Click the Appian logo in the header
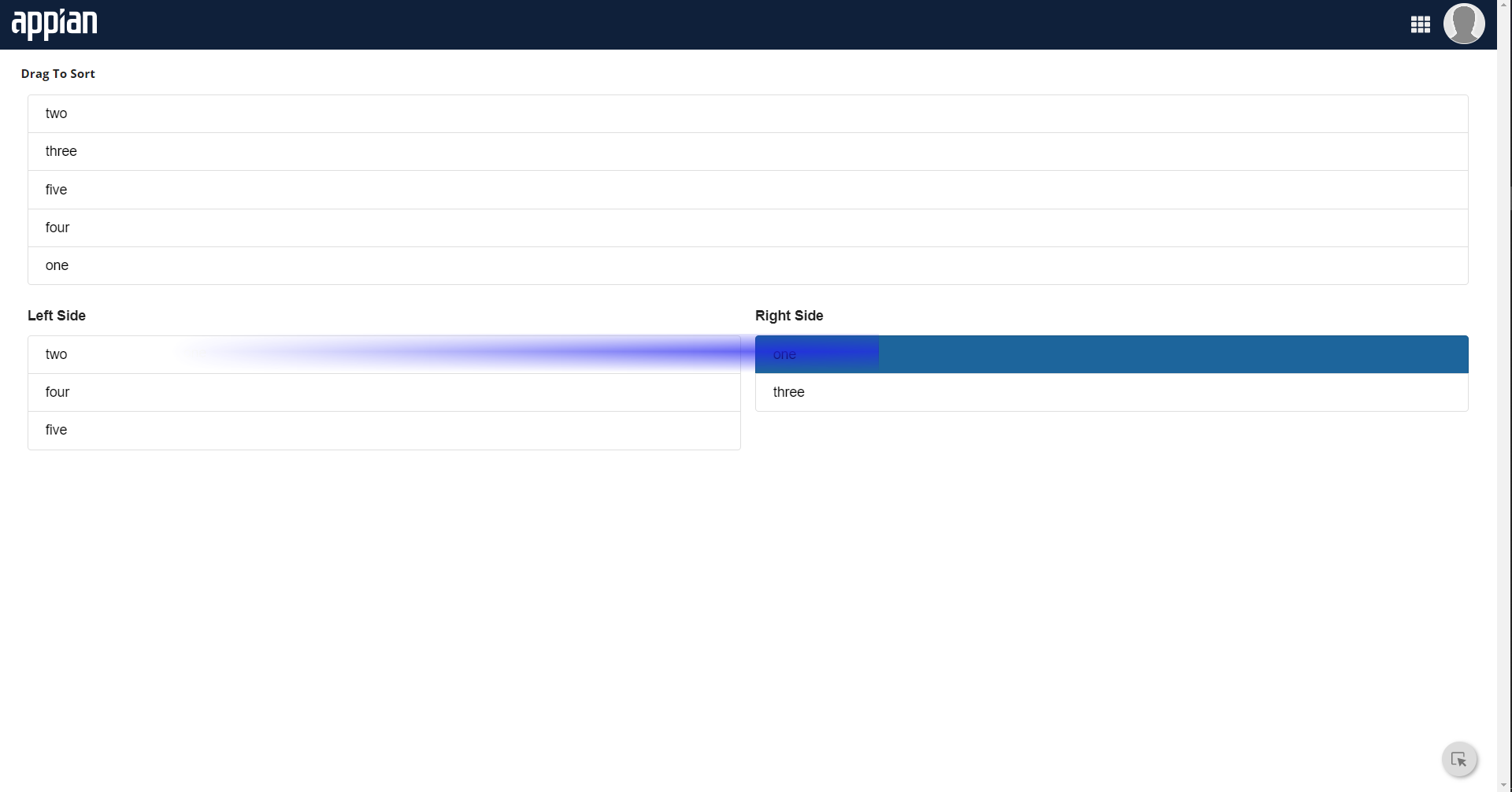The image size is (1512, 792). 54,24
